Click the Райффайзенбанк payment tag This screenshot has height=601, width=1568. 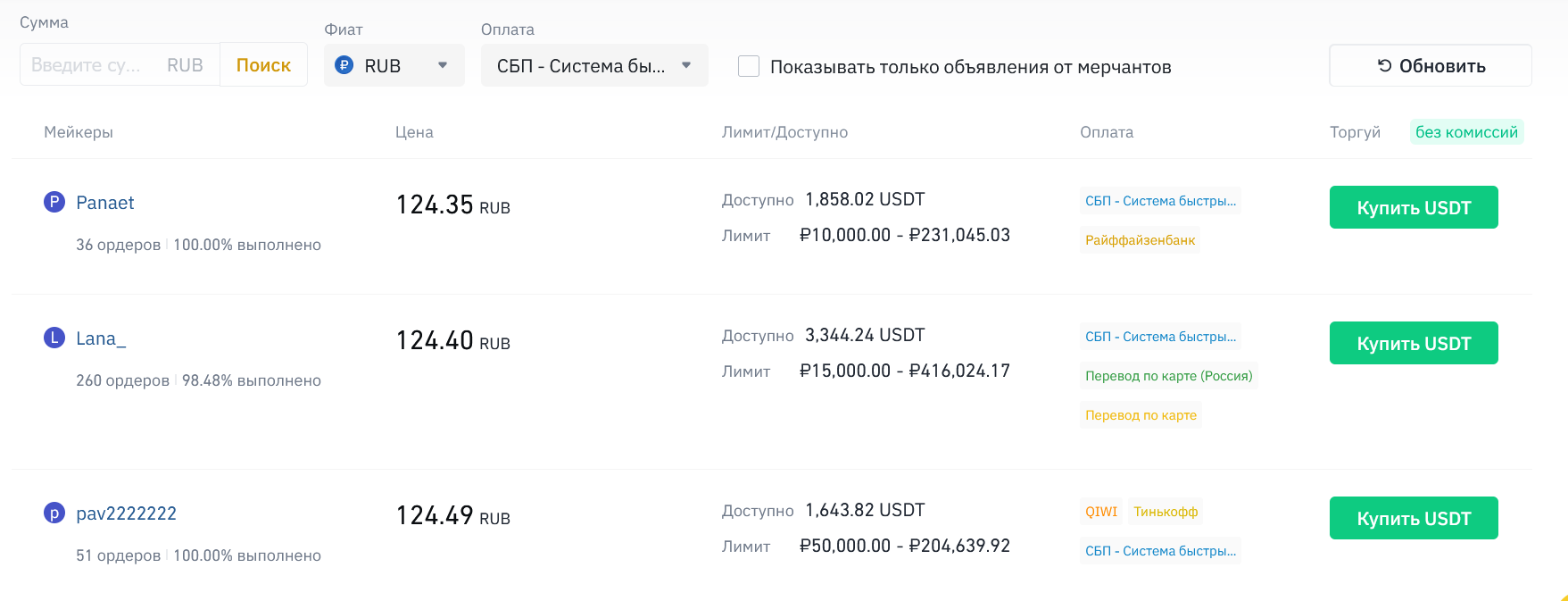point(1140,240)
